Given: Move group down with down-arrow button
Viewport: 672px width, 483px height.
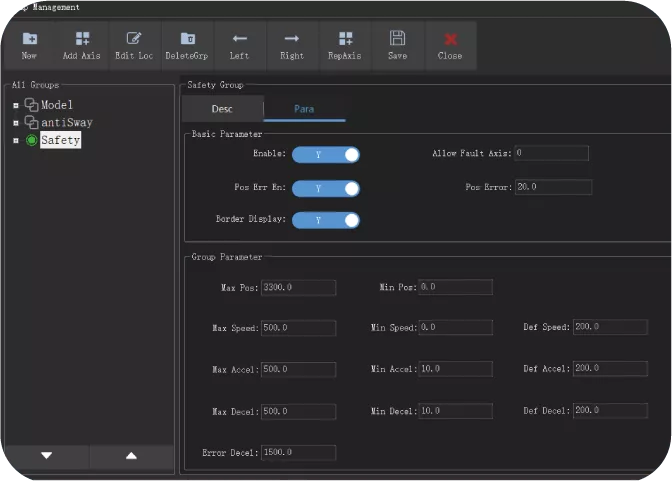Looking at the screenshot, I should click(47, 456).
